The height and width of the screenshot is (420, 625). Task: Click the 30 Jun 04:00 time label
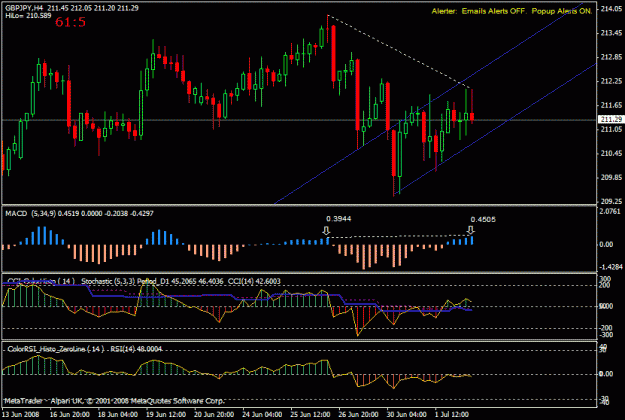point(406,414)
